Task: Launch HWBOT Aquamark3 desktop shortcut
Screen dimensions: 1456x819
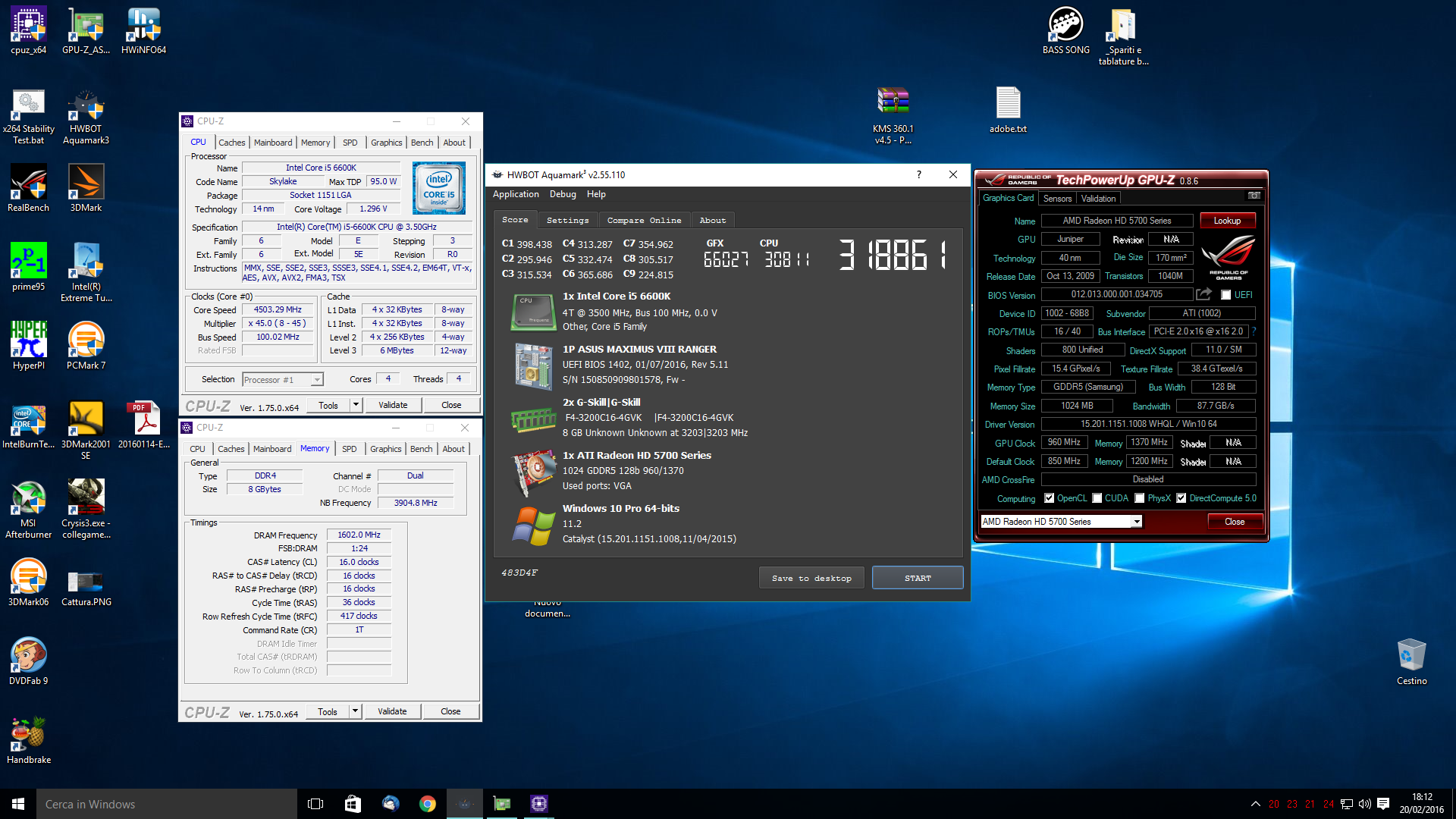Action: point(86,116)
